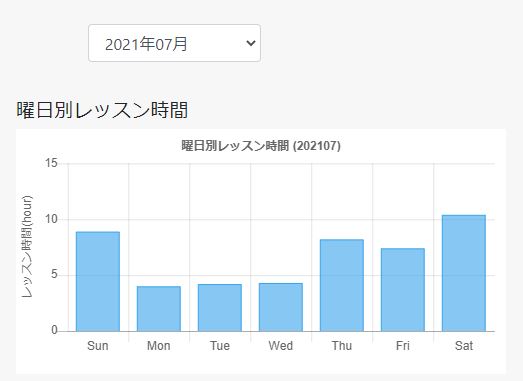
Task: Click the Wed bar in the chart
Action: tap(281, 307)
